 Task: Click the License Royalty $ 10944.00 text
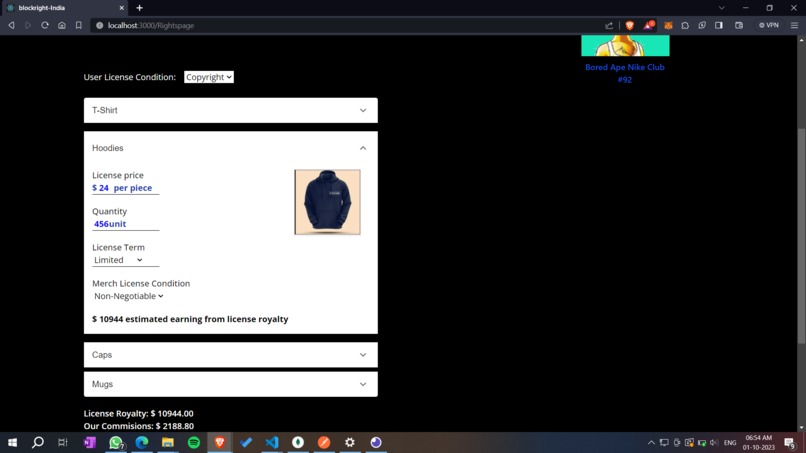tap(139, 413)
